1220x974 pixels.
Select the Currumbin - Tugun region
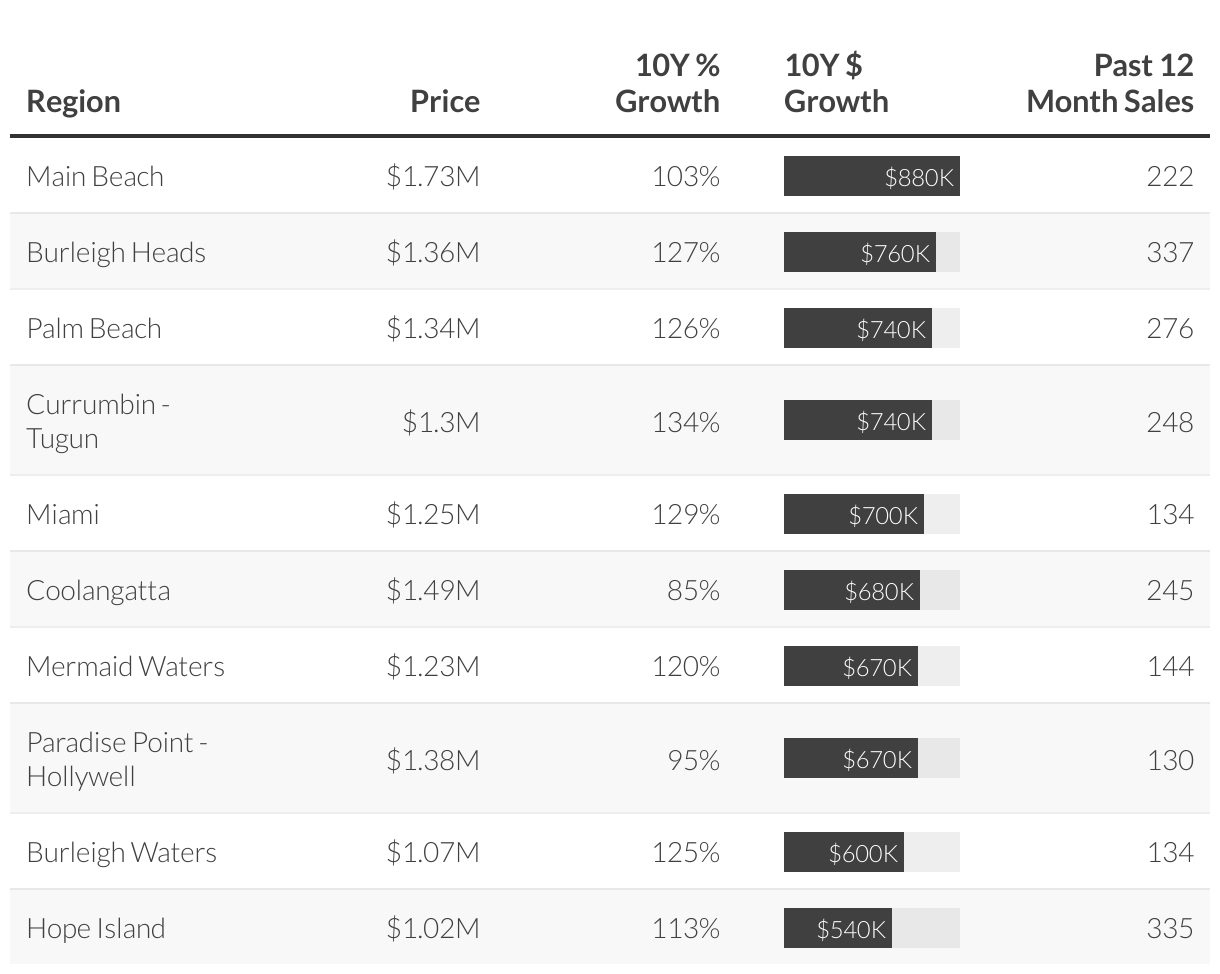[x=98, y=421]
